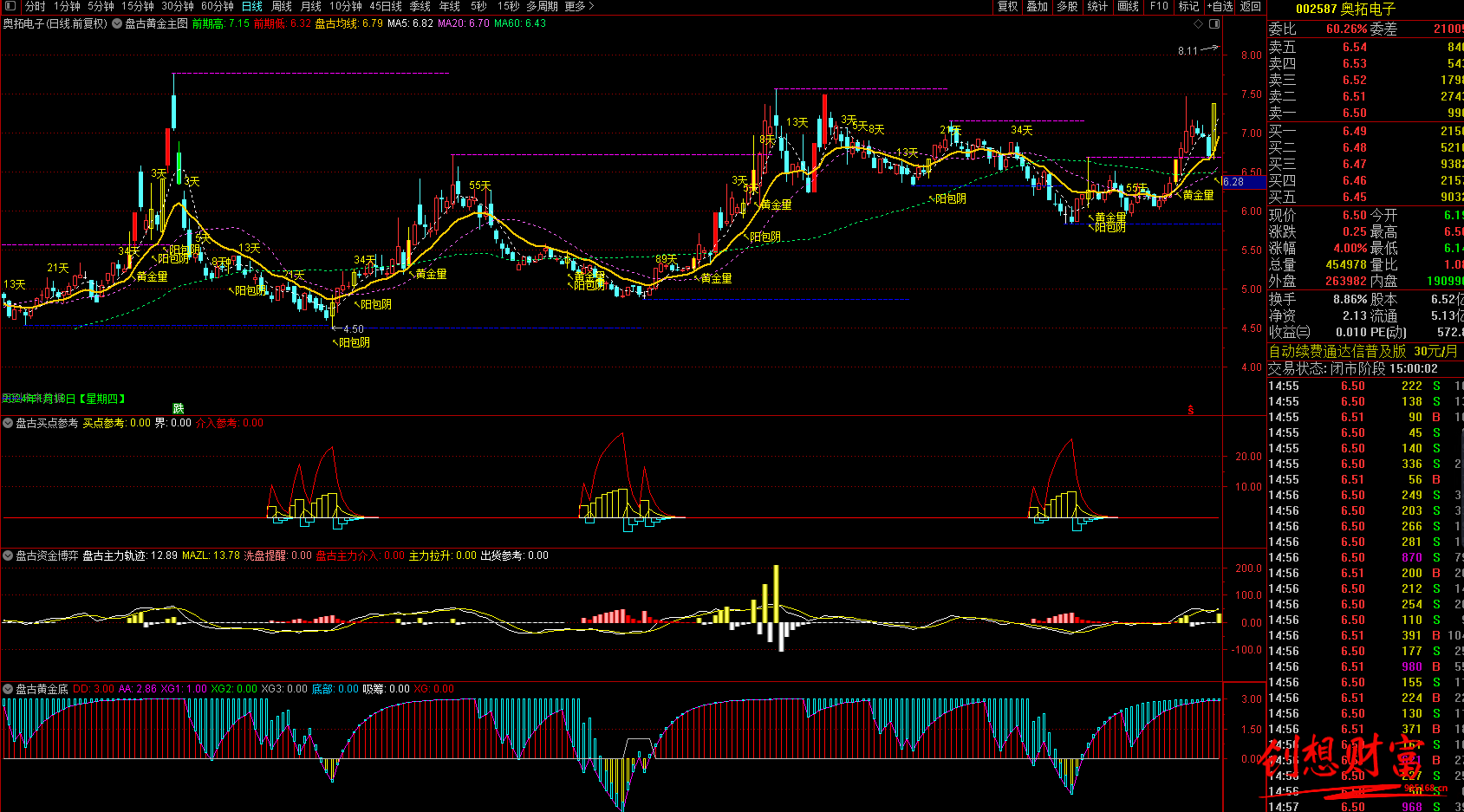
Task: Select the 30分钟 period
Action: click(x=178, y=6)
